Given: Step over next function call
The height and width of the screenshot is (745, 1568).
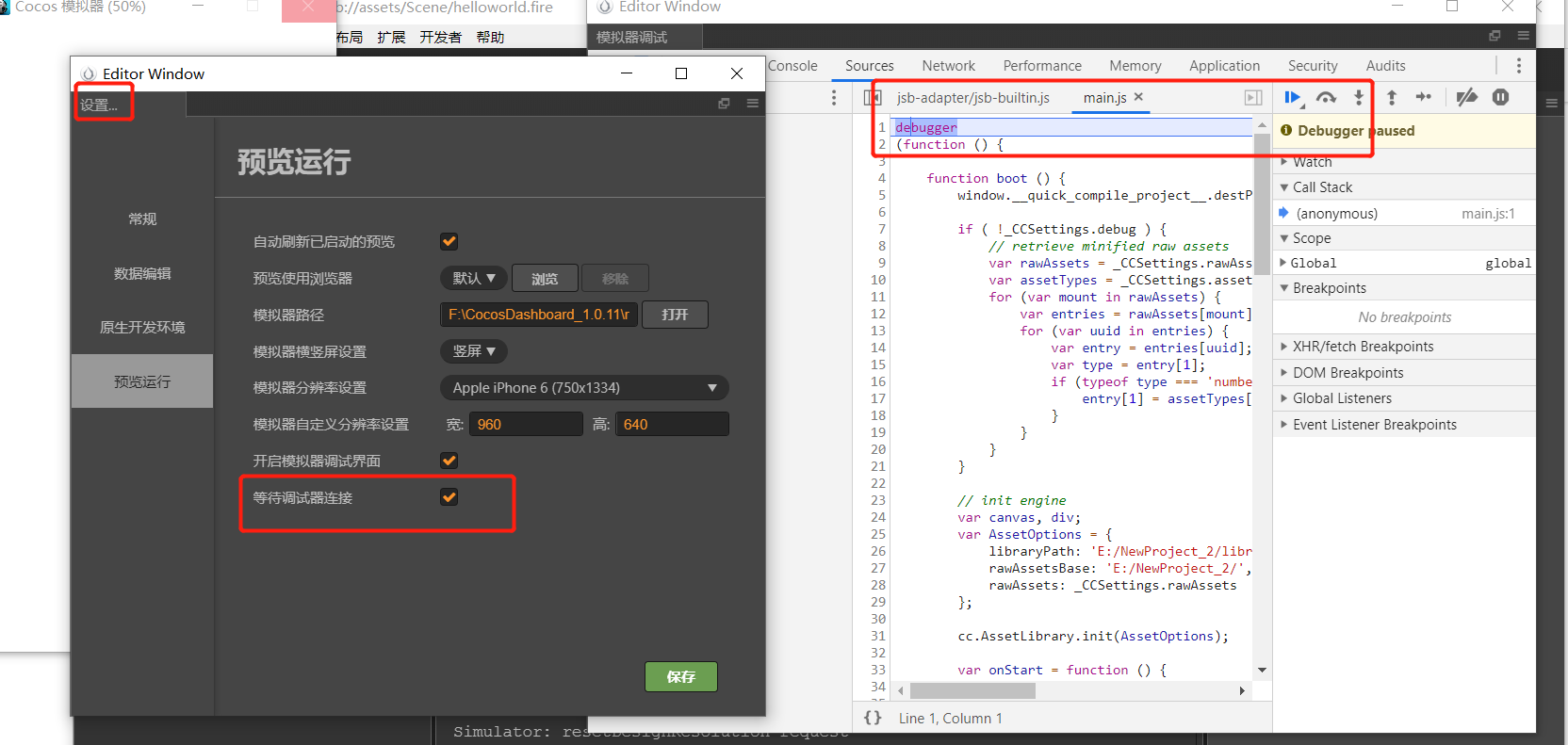Looking at the screenshot, I should coord(1326,97).
